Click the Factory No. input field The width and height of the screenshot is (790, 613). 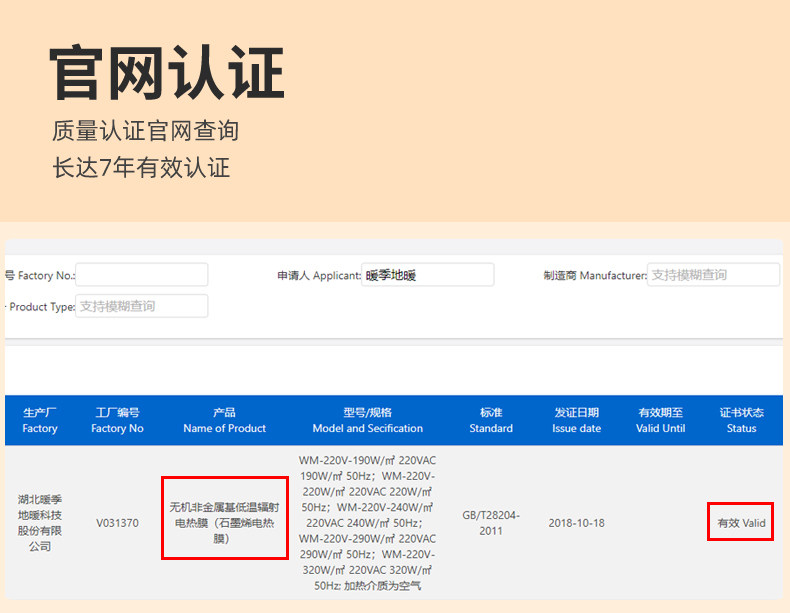142,275
